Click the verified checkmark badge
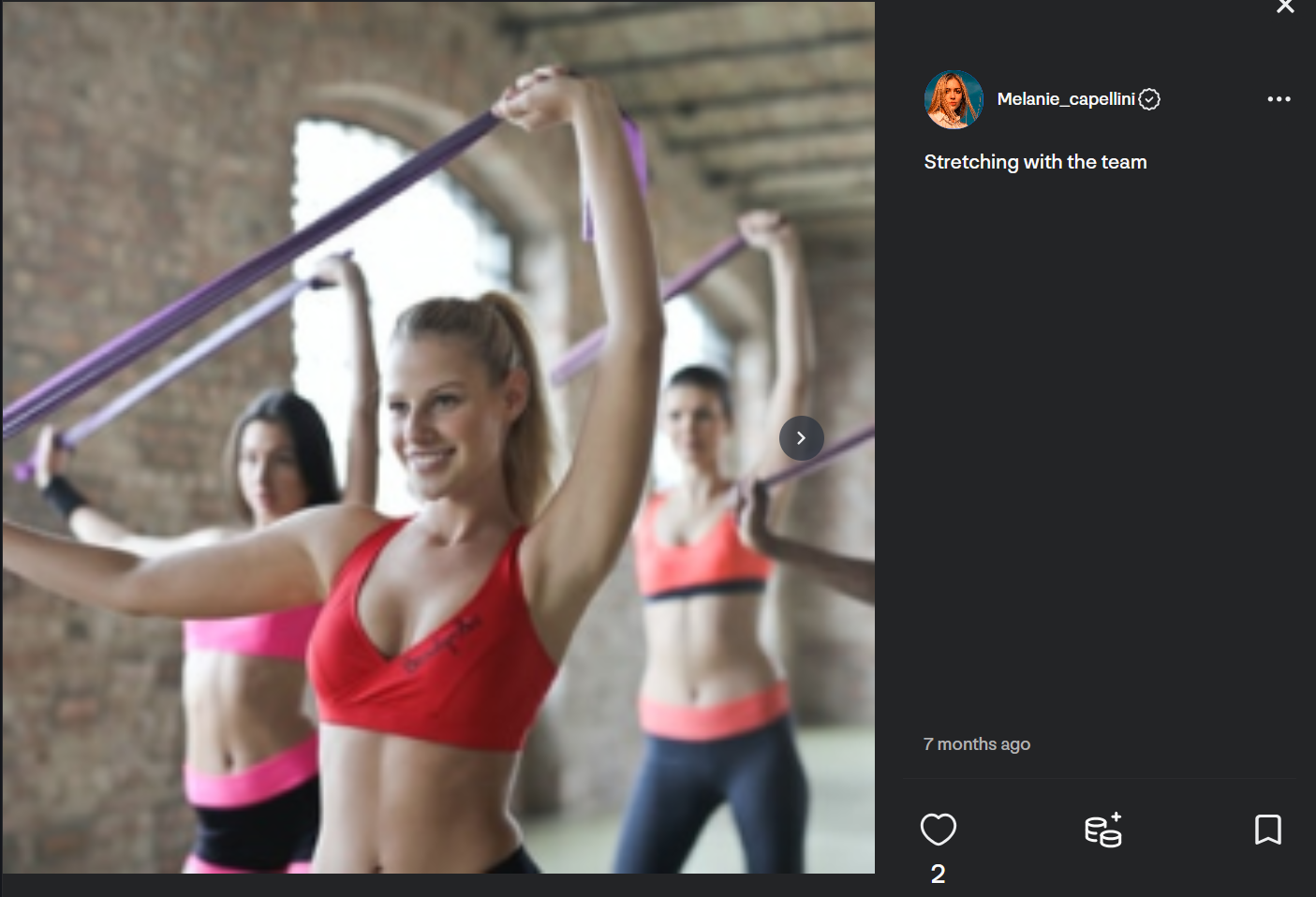The width and height of the screenshot is (1316, 897). coord(1149,99)
